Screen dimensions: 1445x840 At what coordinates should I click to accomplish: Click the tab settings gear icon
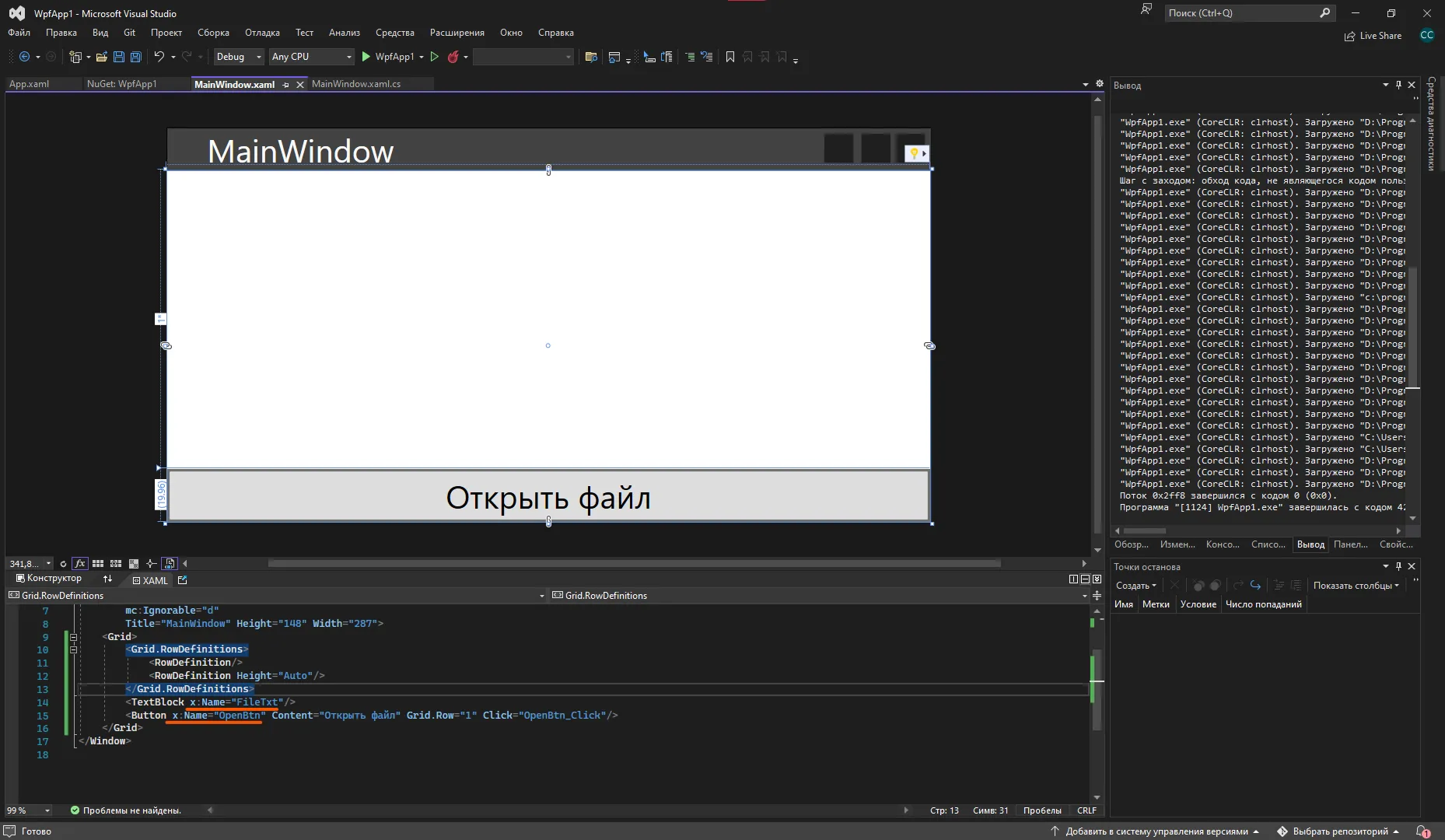pyautogui.click(x=1100, y=84)
